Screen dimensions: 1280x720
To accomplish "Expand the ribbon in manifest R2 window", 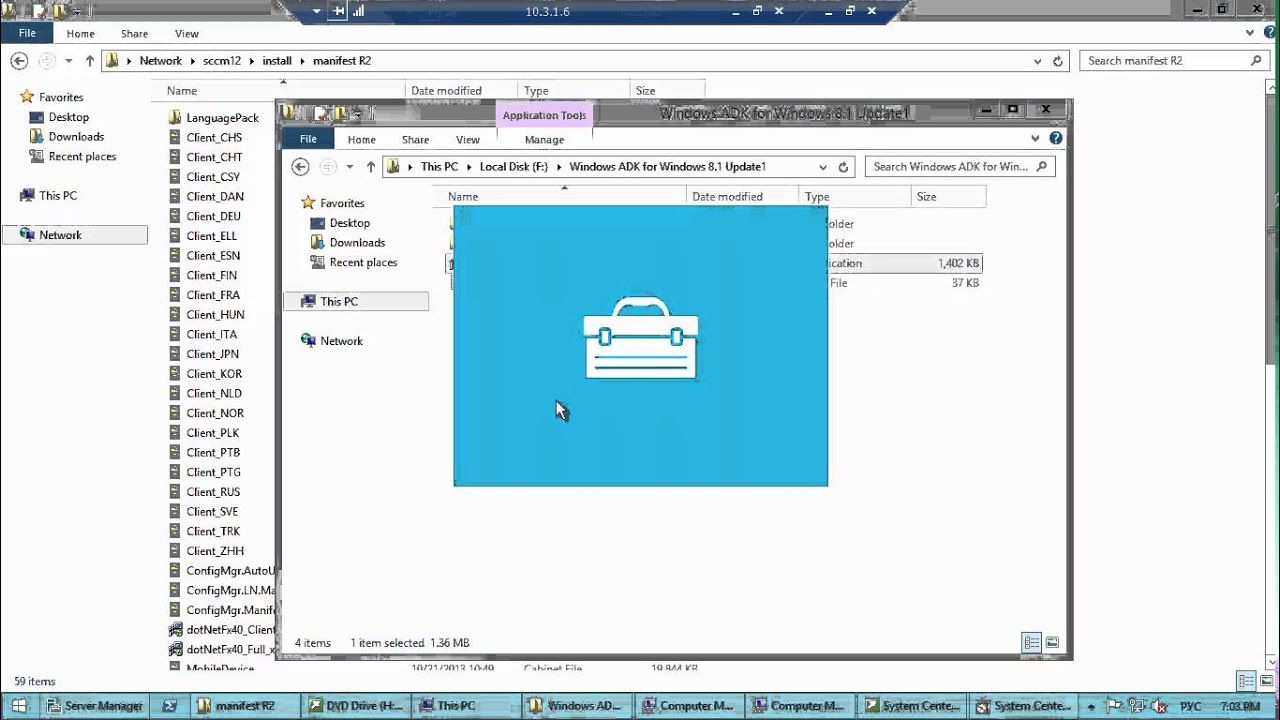I will click(x=1249, y=33).
